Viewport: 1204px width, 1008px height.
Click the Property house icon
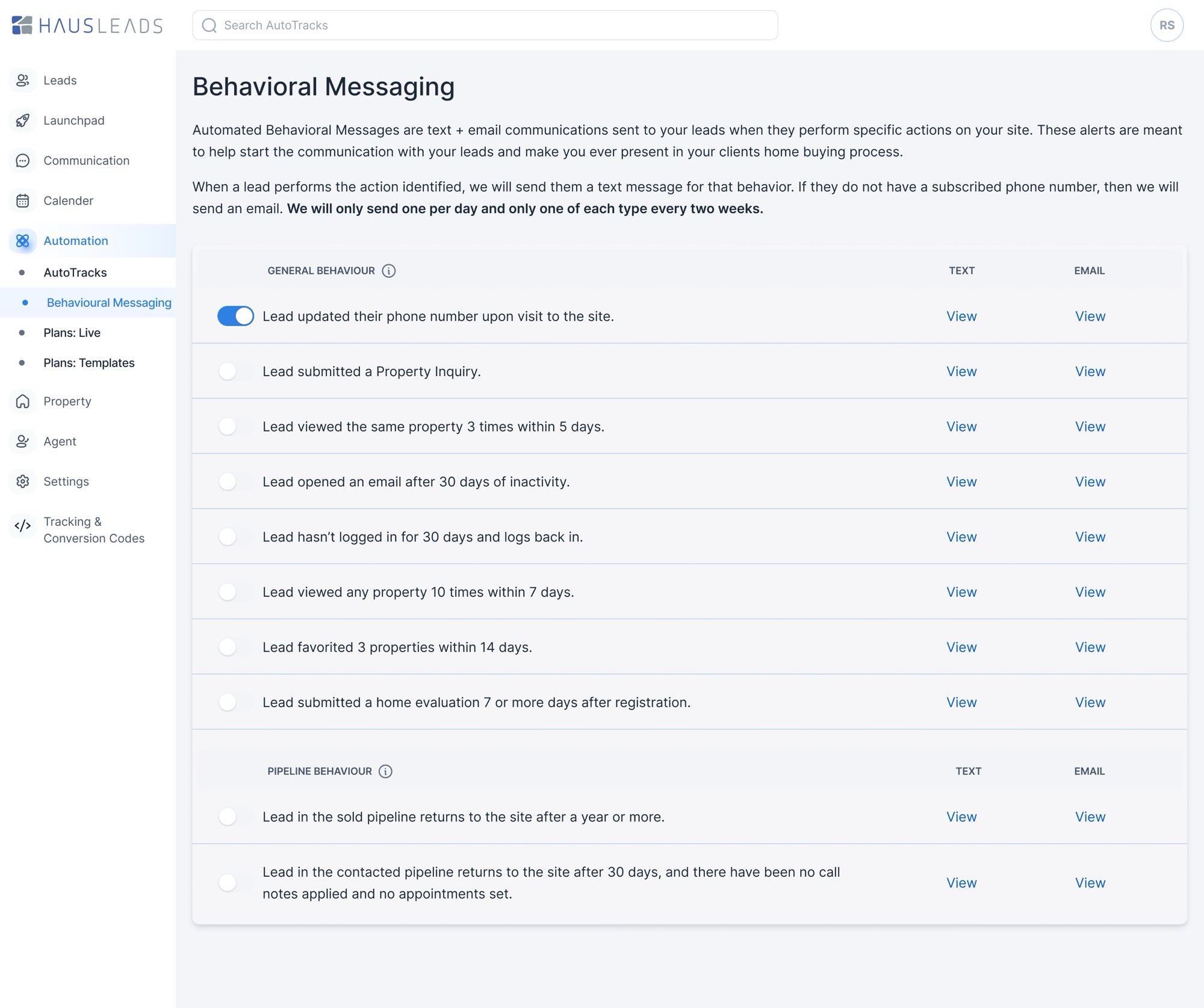23,401
